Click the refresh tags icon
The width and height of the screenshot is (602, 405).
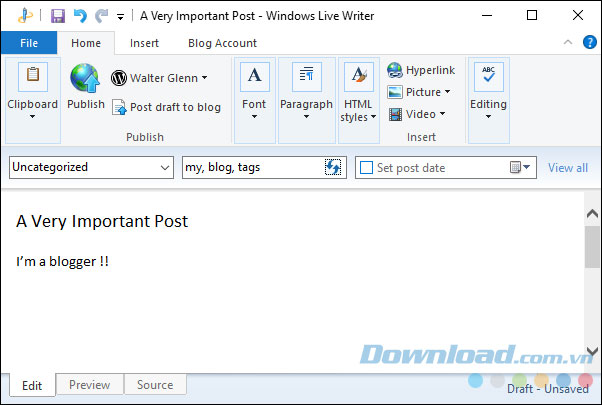[x=333, y=167]
